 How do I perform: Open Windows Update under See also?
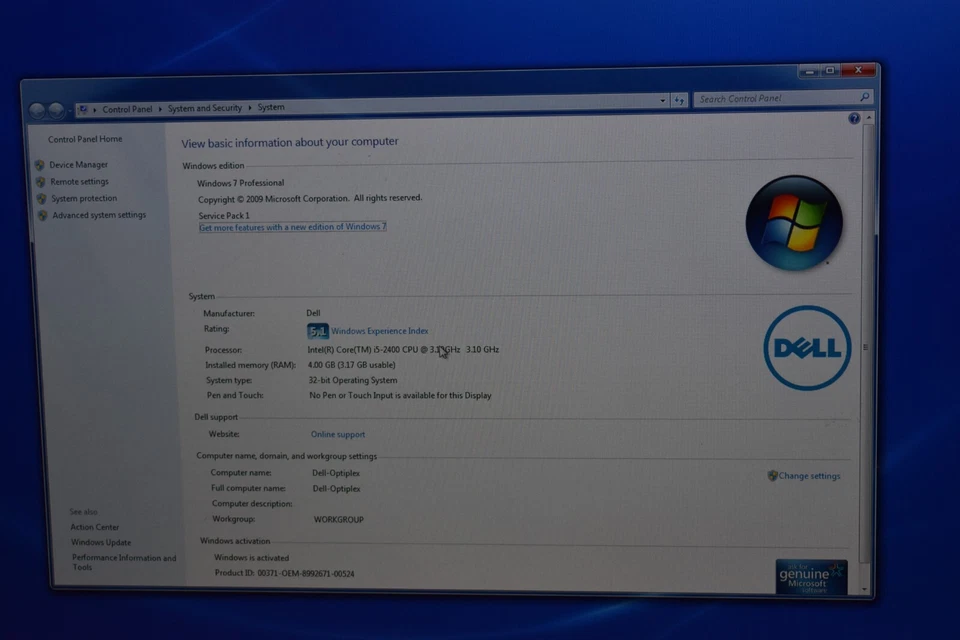pos(99,542)
